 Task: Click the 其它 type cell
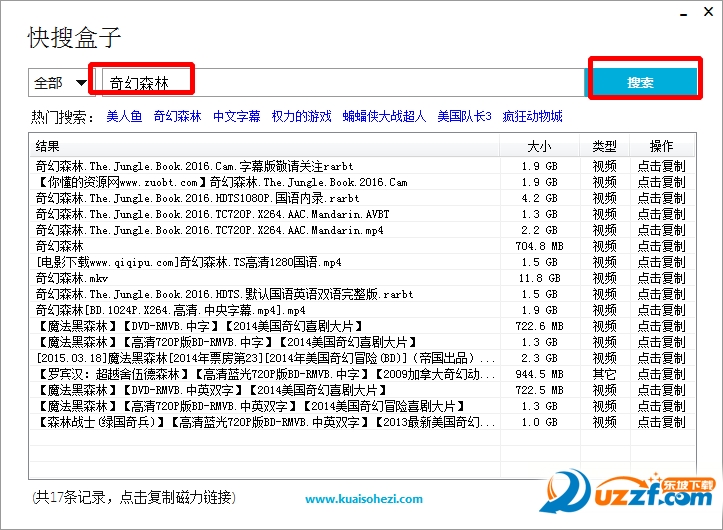pos(604,374)
